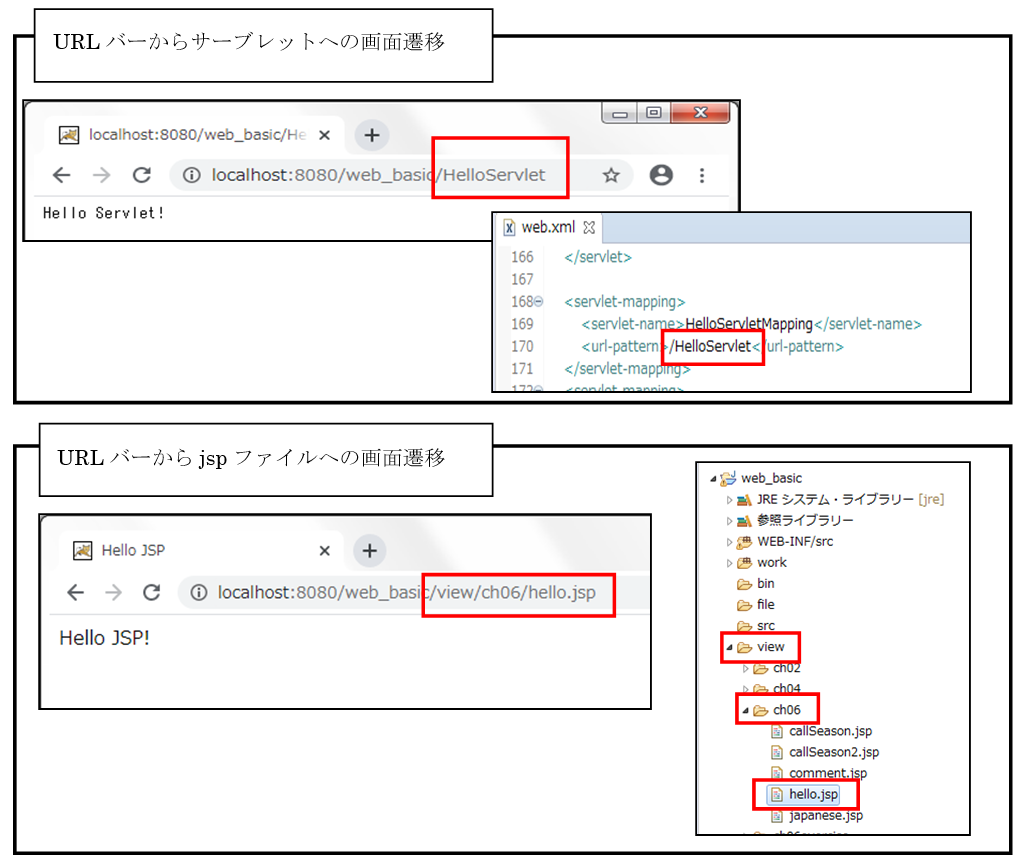Open a new tab beside Hello JSP tab
The width and height of the screenshot is (1018, 861).
370,550
